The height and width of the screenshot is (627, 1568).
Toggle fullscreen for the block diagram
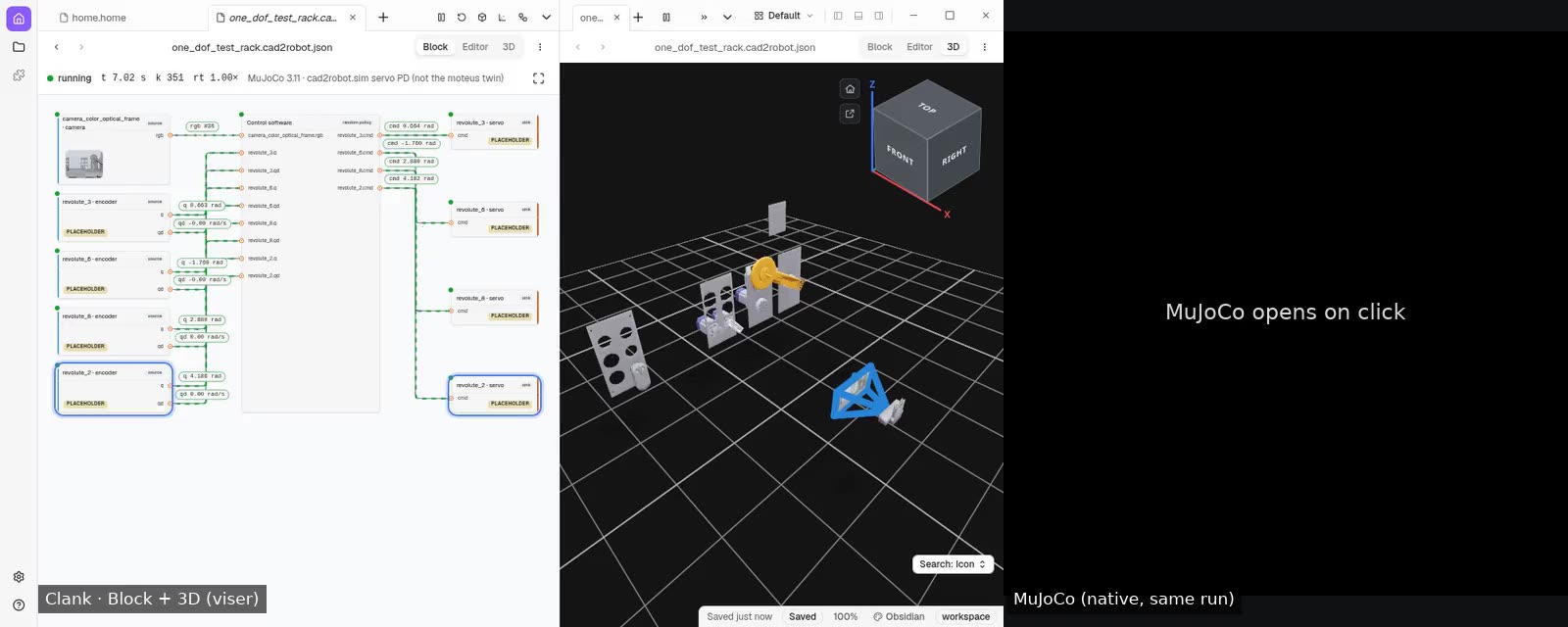(x=538, y=78)
